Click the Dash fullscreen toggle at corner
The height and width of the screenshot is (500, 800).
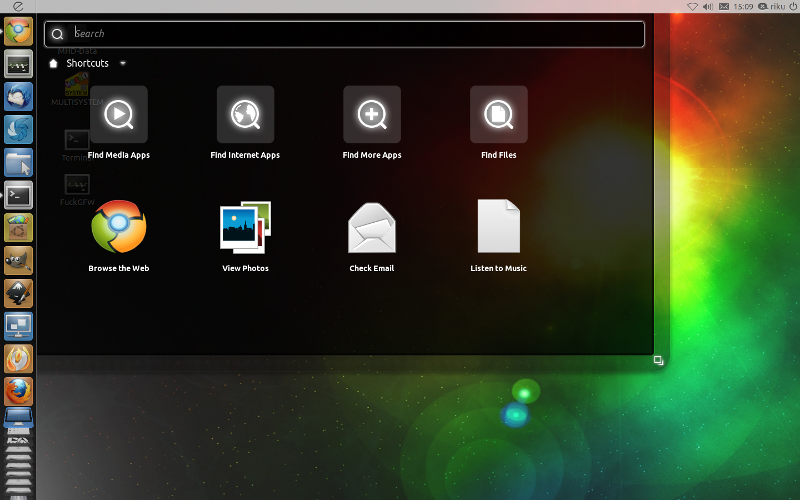[658, 360]
